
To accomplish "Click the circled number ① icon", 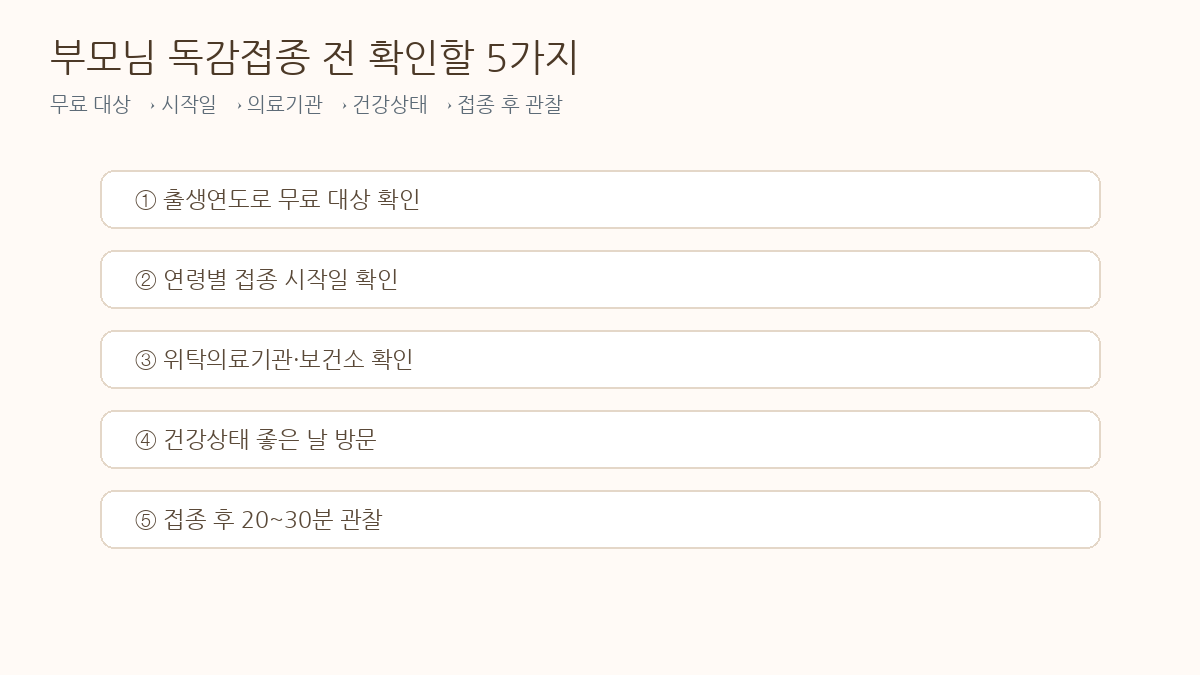I will (x=146, y=200).
